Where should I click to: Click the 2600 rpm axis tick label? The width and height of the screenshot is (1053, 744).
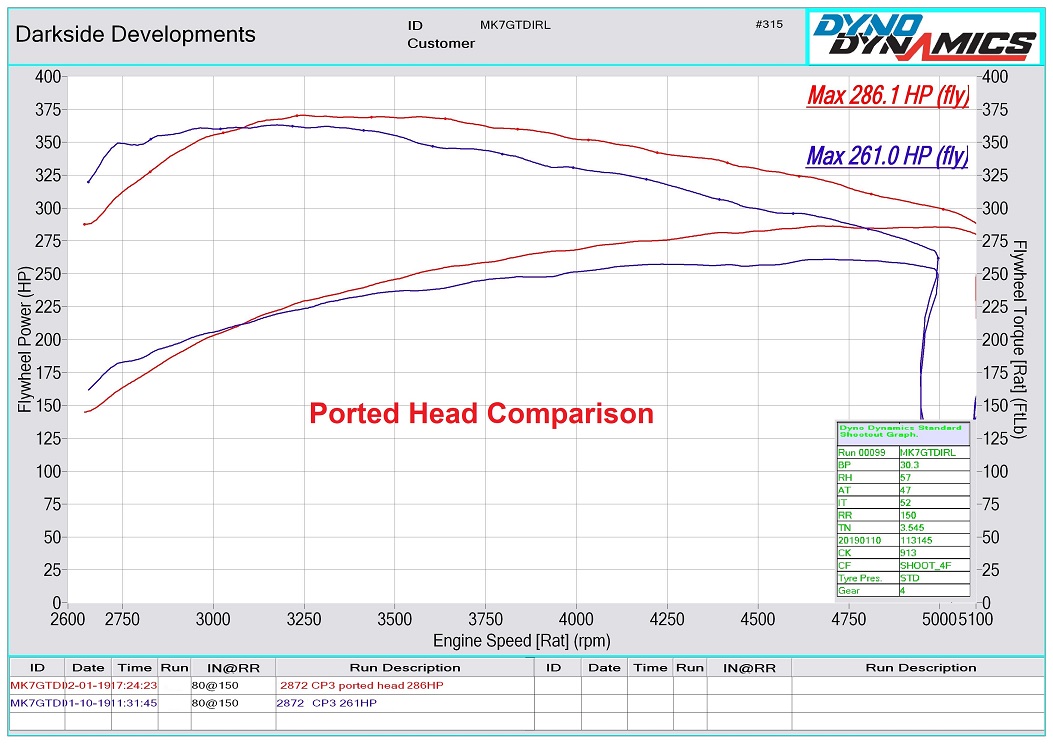coord(68,619)
